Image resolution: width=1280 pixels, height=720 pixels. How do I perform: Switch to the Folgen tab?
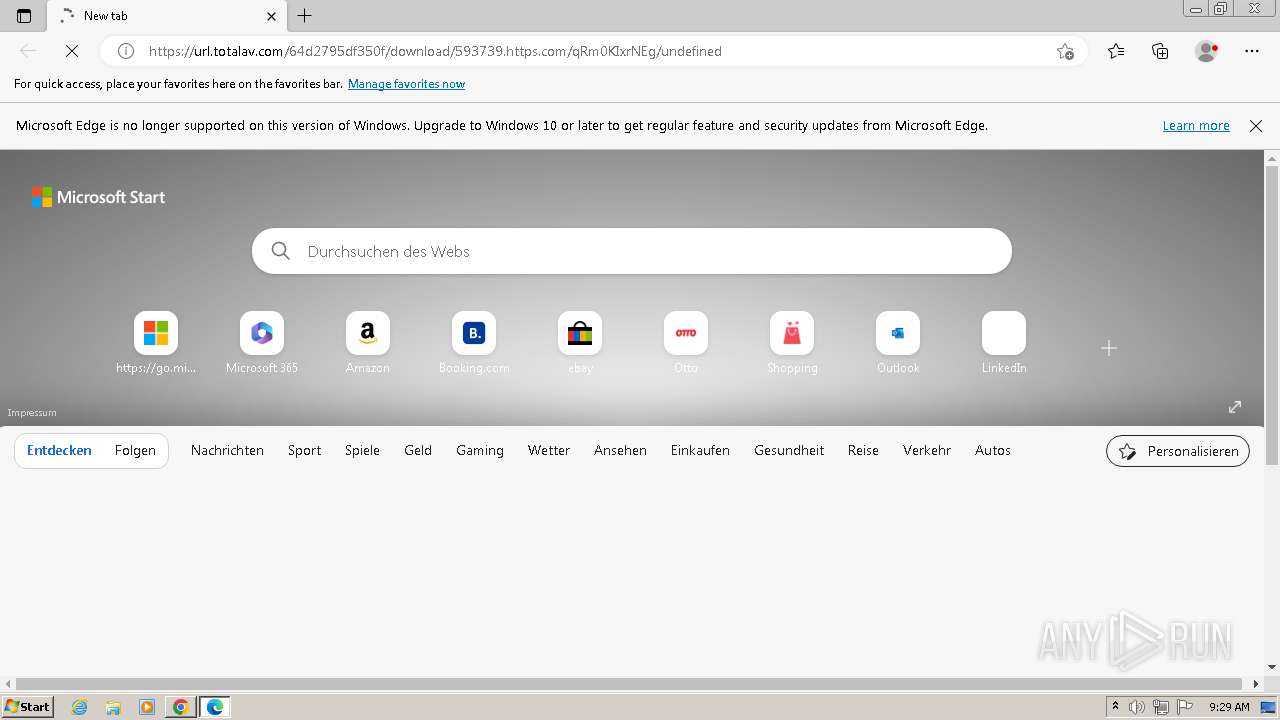coord(135,451)
